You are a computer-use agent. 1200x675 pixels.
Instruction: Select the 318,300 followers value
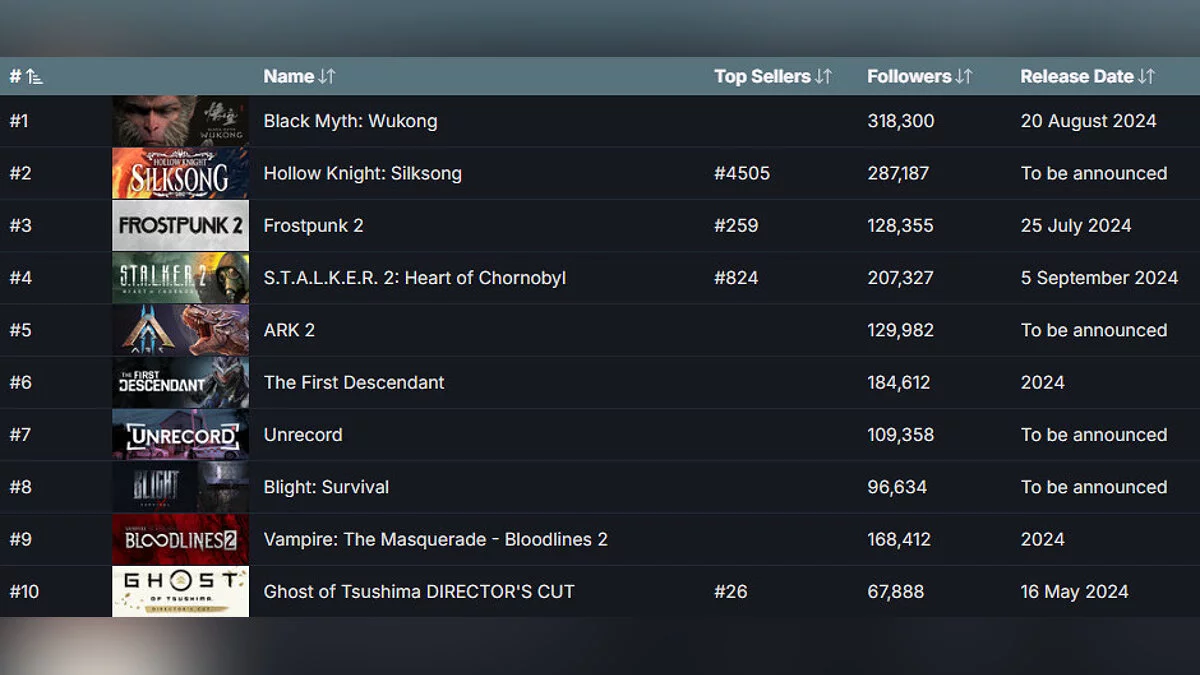click(x=901, y=121)
